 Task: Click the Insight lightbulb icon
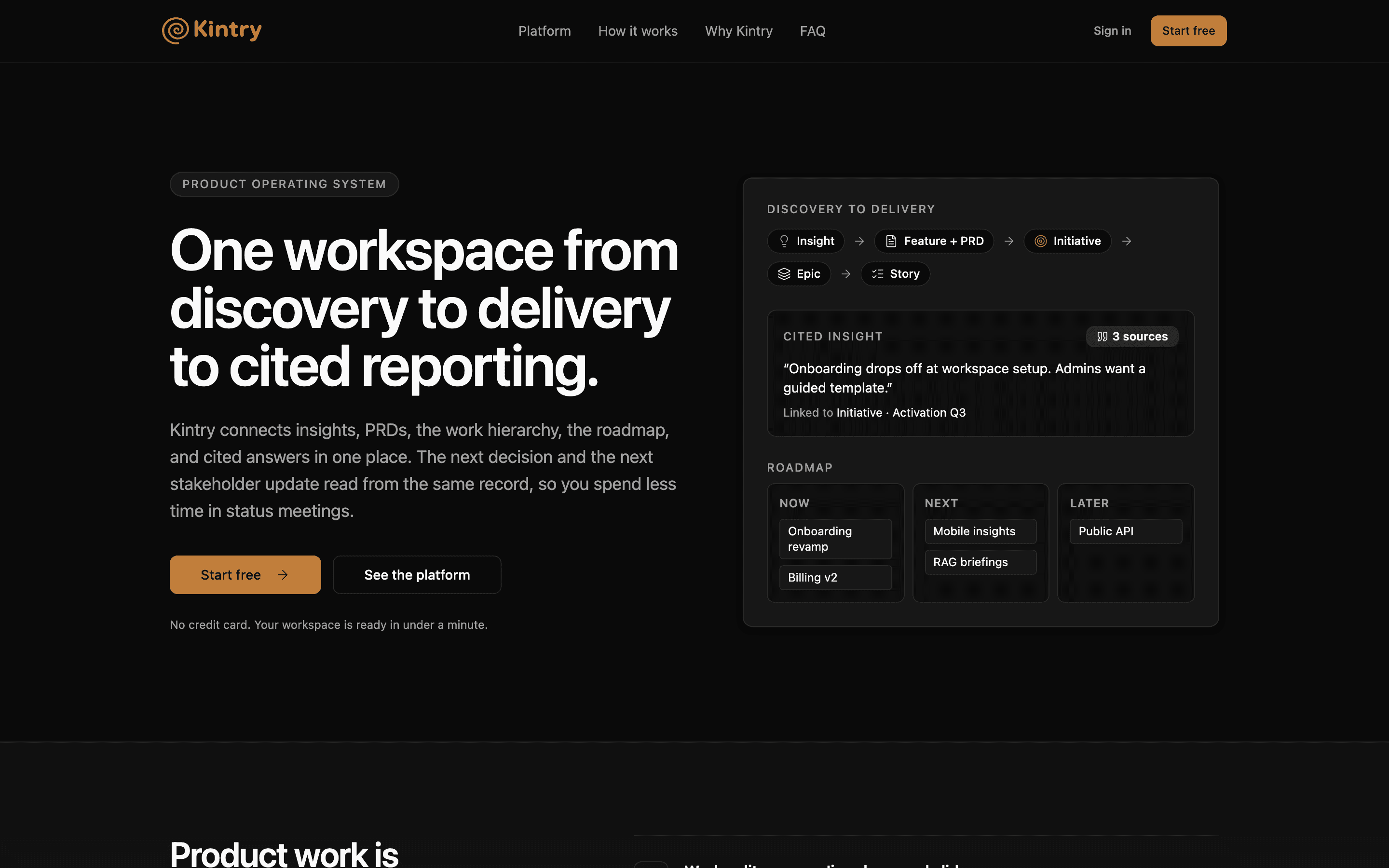click(783, 241)
